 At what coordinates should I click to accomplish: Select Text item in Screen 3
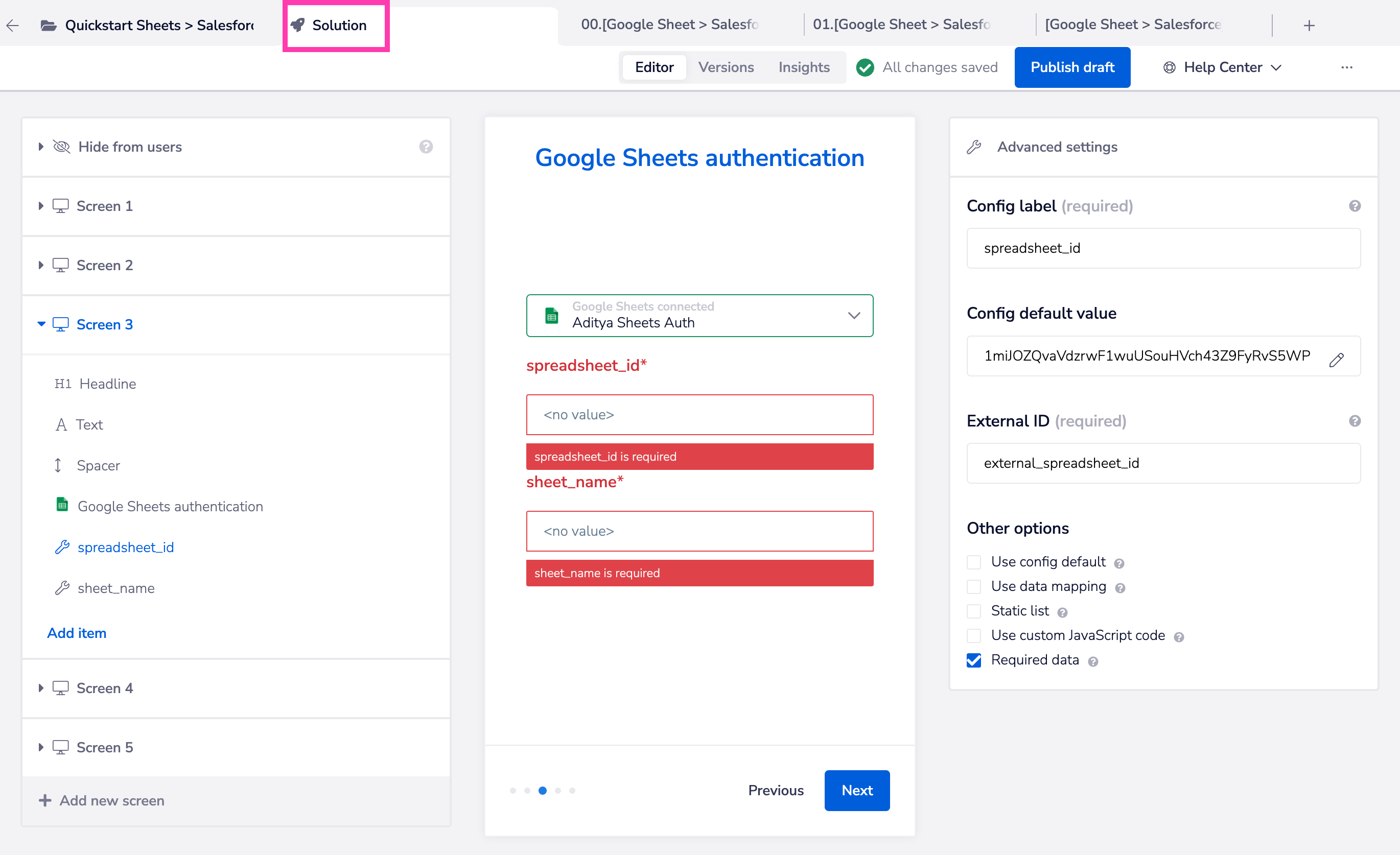pyautogui.click(x=79, y=424)
